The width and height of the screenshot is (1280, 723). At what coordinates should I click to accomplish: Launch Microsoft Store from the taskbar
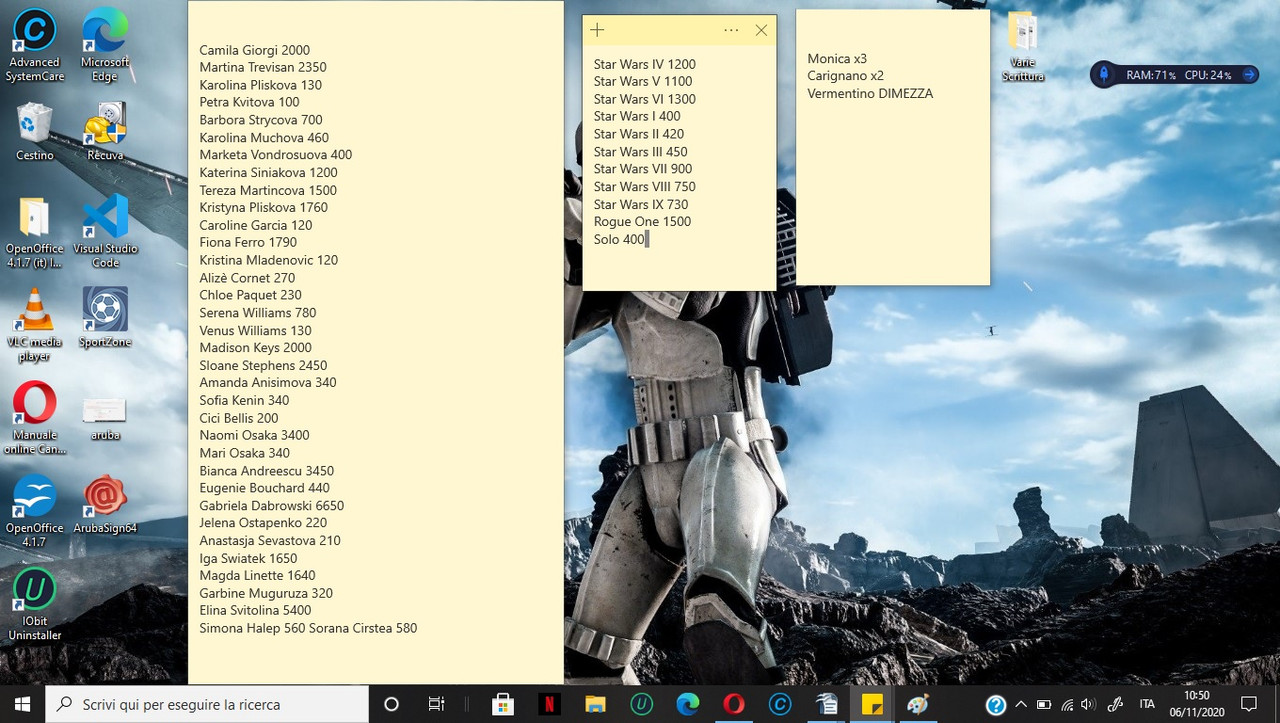[503, 704]
